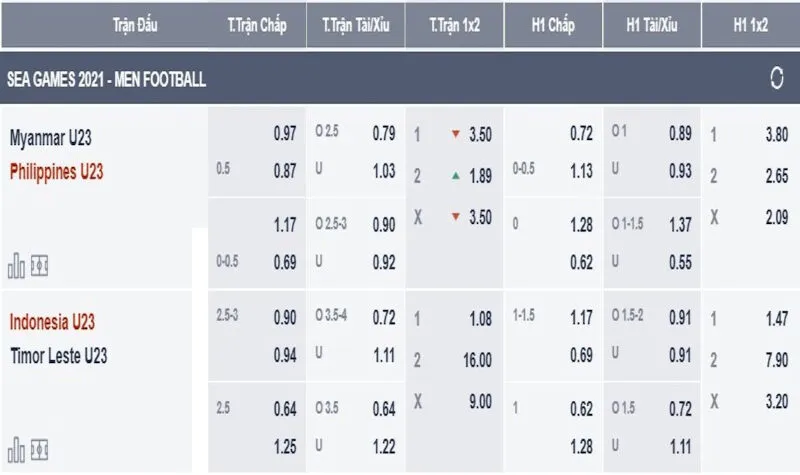Select draw odds 3.50 for Myanmar match
The image size is (800, 475).
pos(480,217)
